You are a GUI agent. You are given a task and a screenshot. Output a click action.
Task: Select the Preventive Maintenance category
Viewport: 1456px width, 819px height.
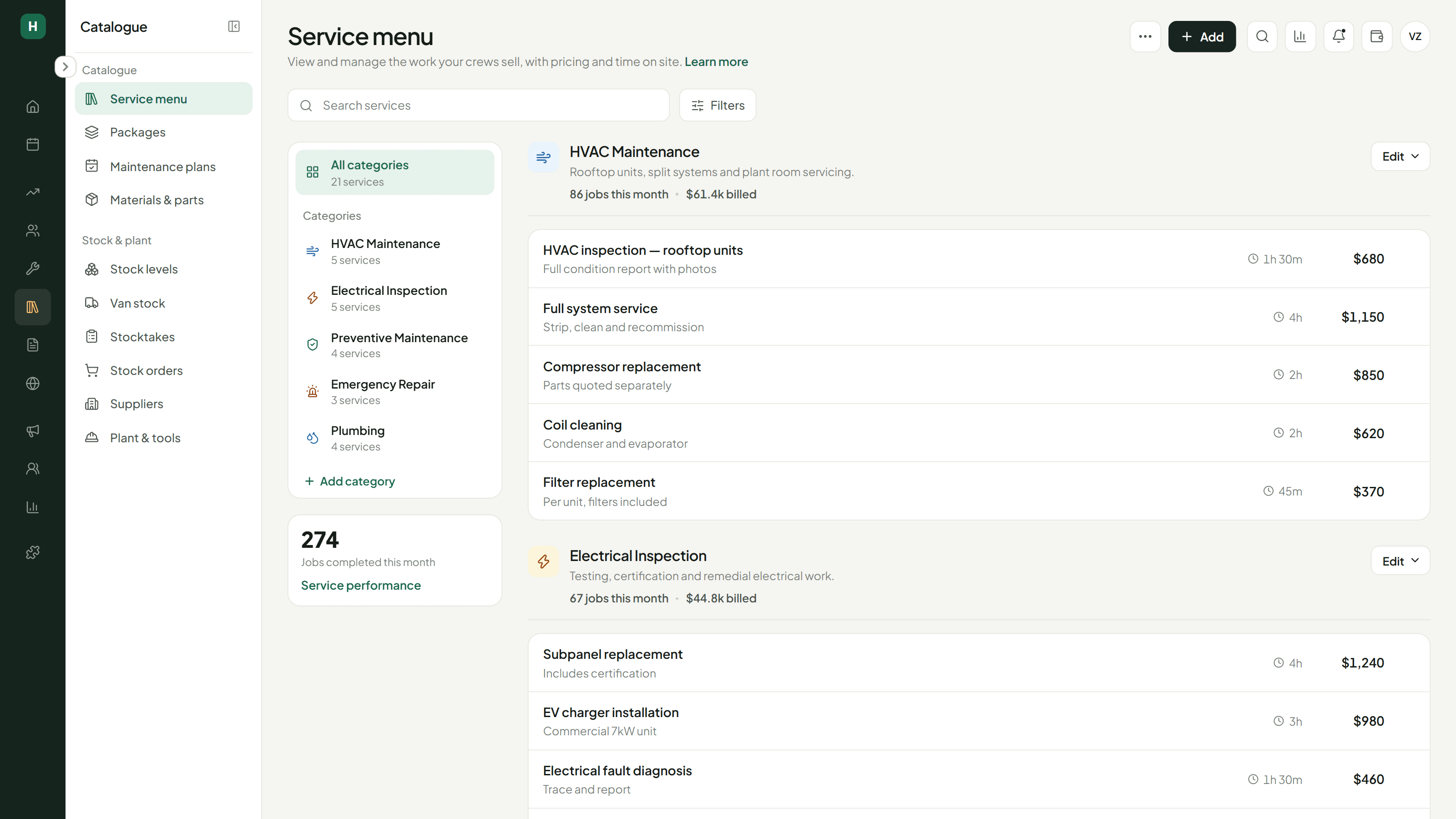coord(394,345)
